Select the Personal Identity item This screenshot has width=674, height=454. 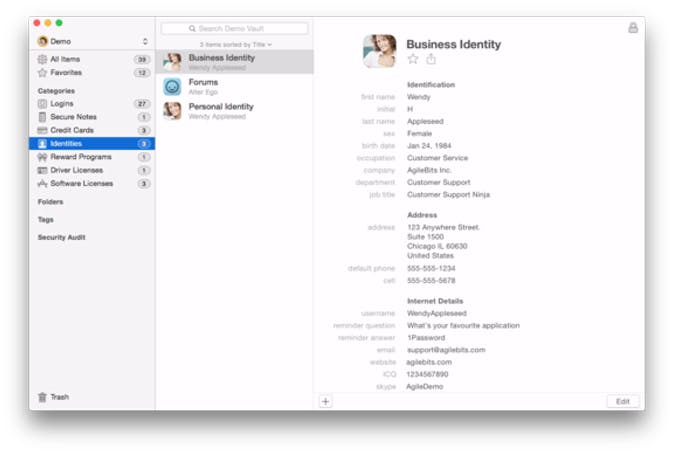pyautogui.click(x=235, y=110)
